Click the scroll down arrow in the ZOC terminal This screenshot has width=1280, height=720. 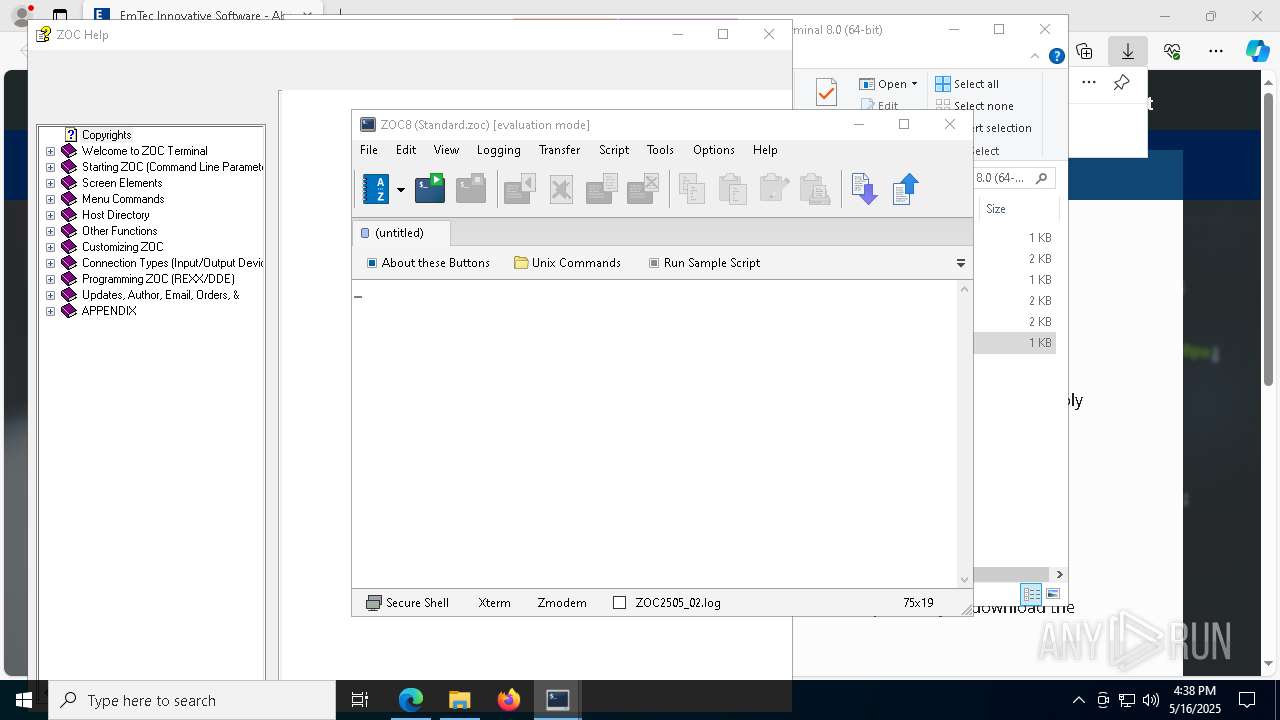[x=964, y=579]
